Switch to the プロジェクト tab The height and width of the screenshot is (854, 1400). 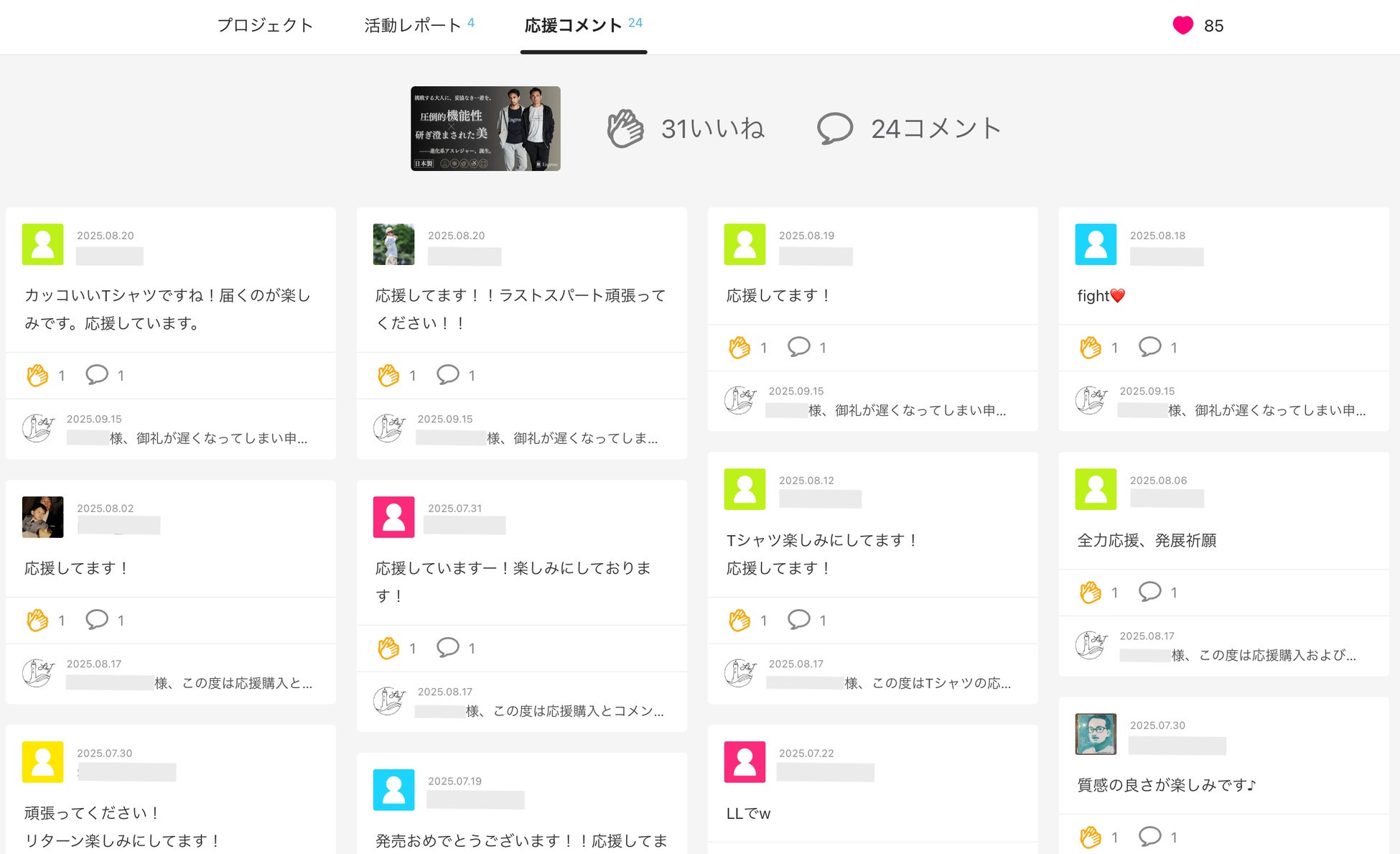pyautogui.click(x=265, y=26)
